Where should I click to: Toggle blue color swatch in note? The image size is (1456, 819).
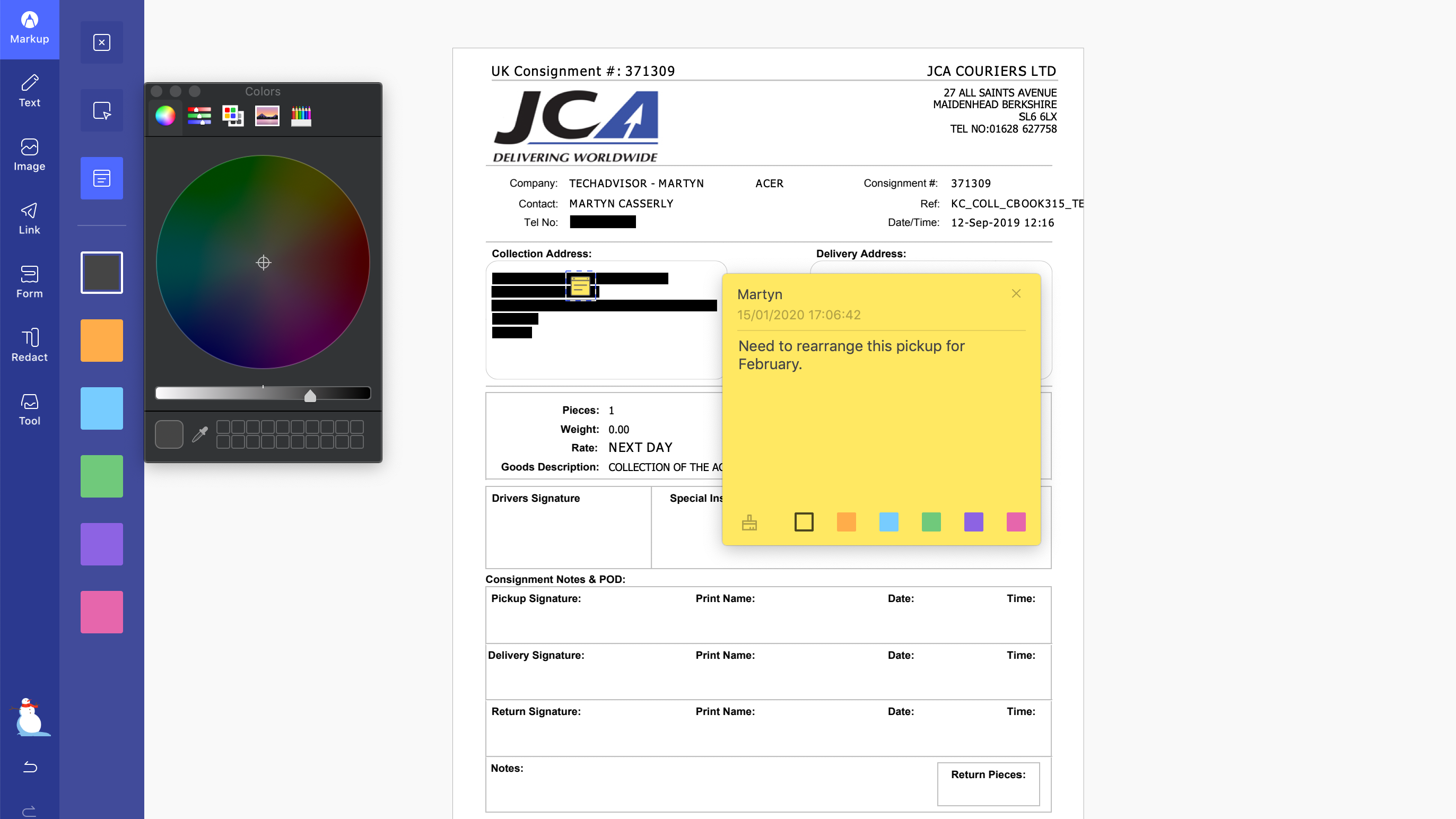[x=888, y=521]
